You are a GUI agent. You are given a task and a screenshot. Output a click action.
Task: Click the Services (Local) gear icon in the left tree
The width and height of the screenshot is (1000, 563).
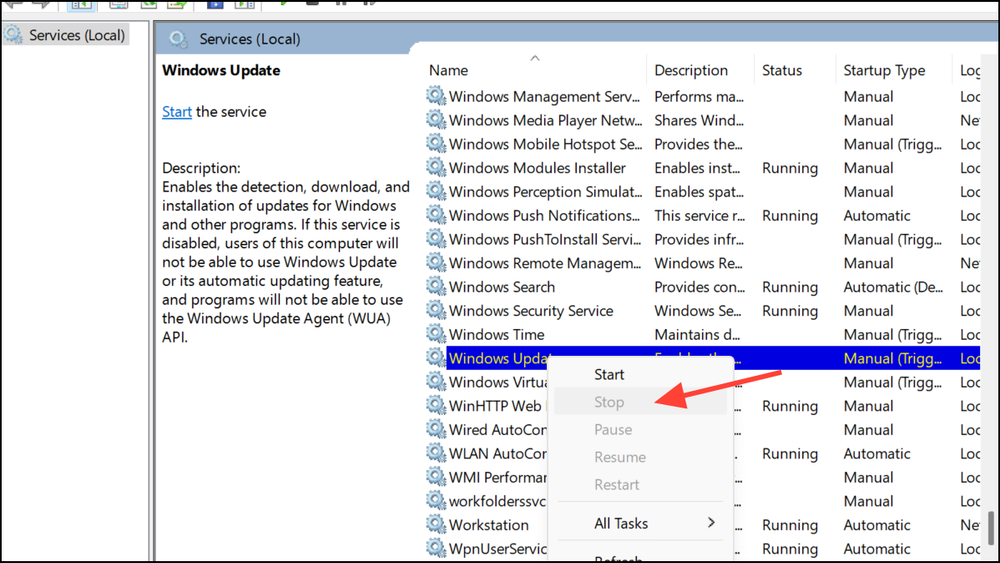click(13, 34)
